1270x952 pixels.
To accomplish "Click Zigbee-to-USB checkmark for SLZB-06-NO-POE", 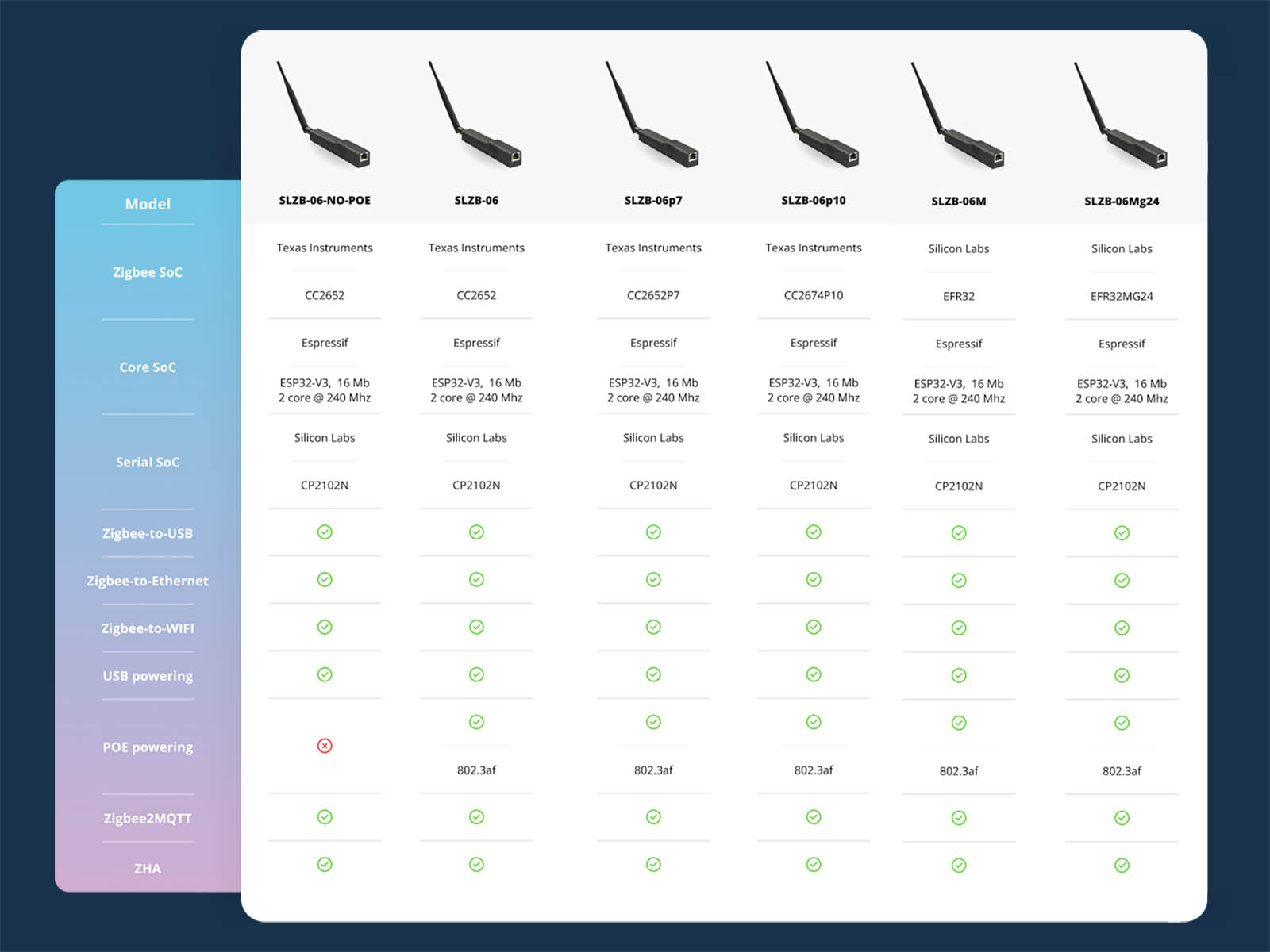I will click(325, 532).
